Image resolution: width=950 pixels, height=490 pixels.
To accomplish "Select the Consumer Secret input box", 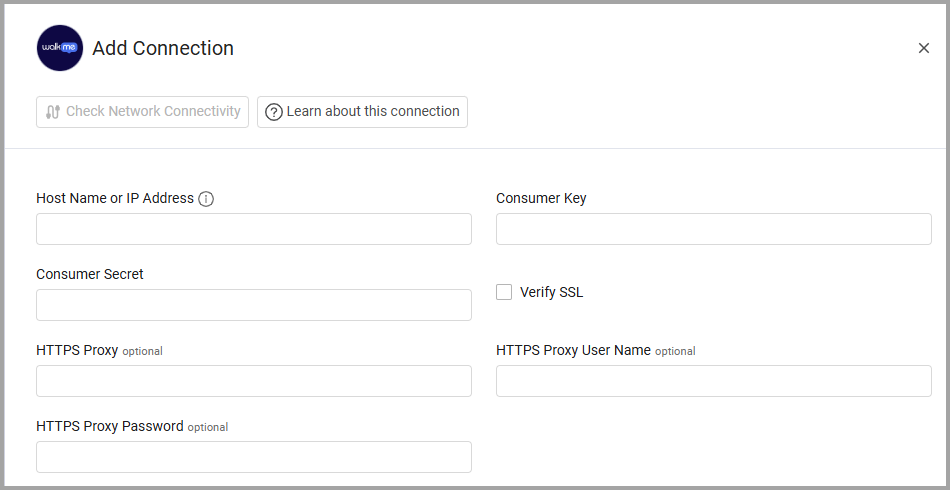I will [x=254, y=305].
